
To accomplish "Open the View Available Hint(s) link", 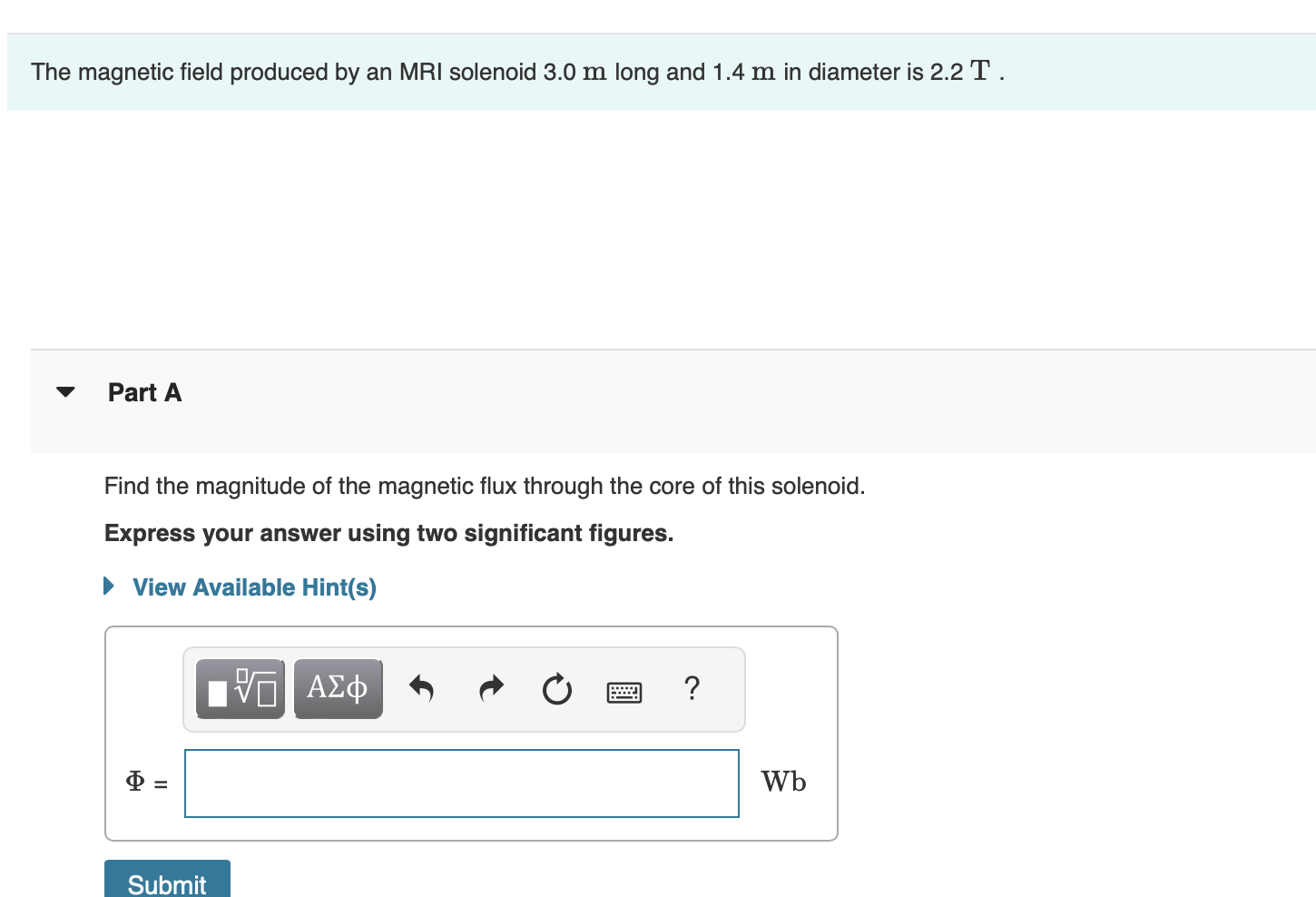I will 253,587.
